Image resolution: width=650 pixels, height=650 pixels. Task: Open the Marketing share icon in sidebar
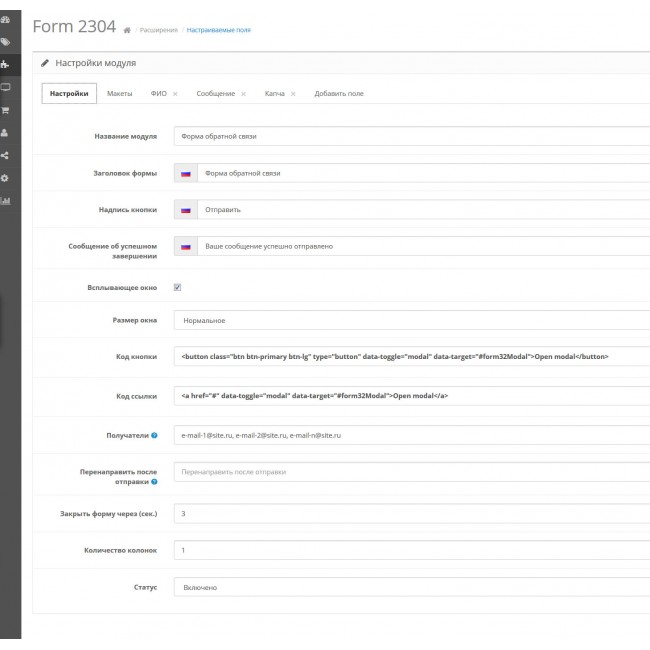click(6, 155)
